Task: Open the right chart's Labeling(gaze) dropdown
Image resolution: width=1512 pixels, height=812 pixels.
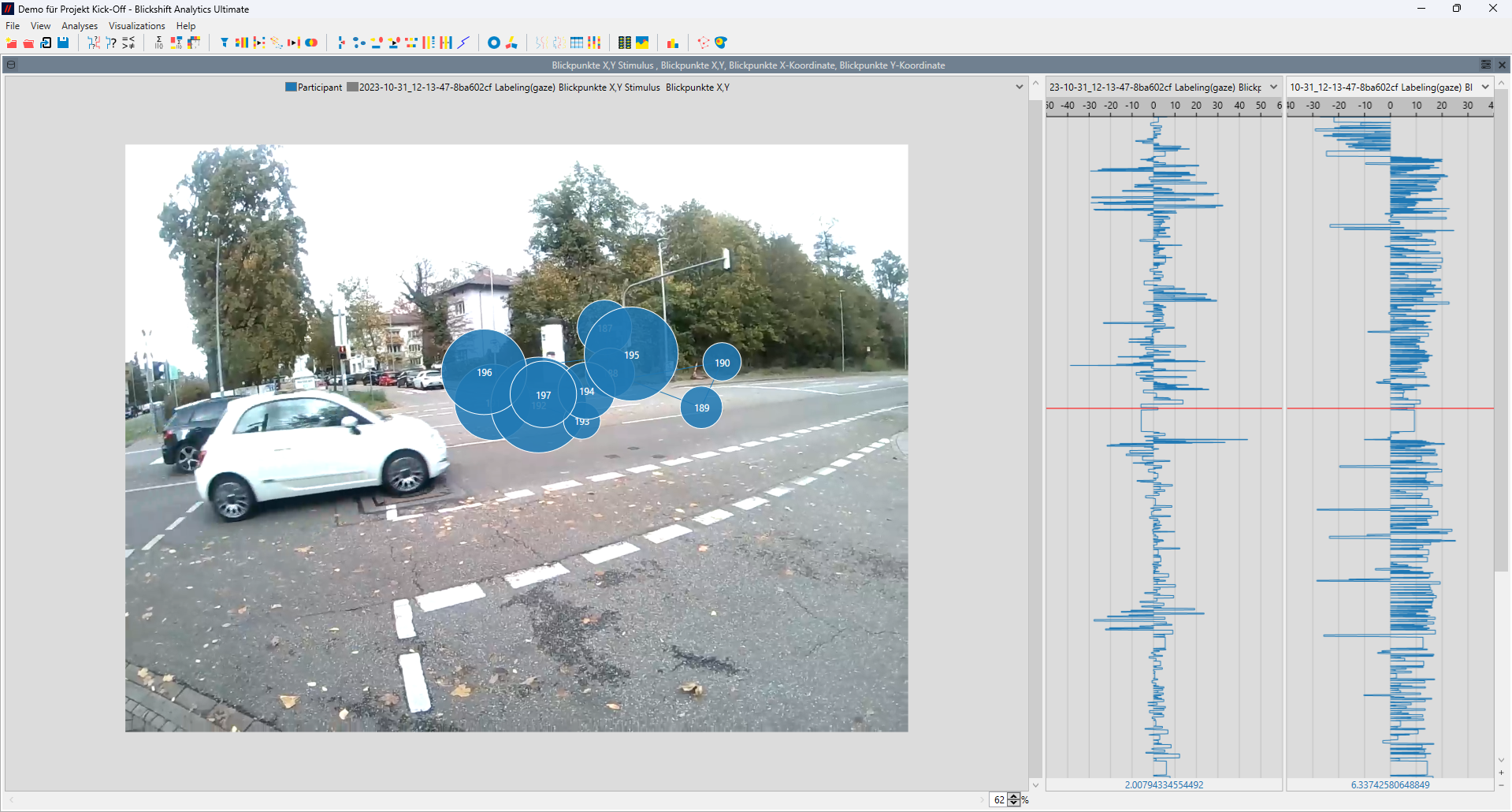Action: pos(1485,88)
